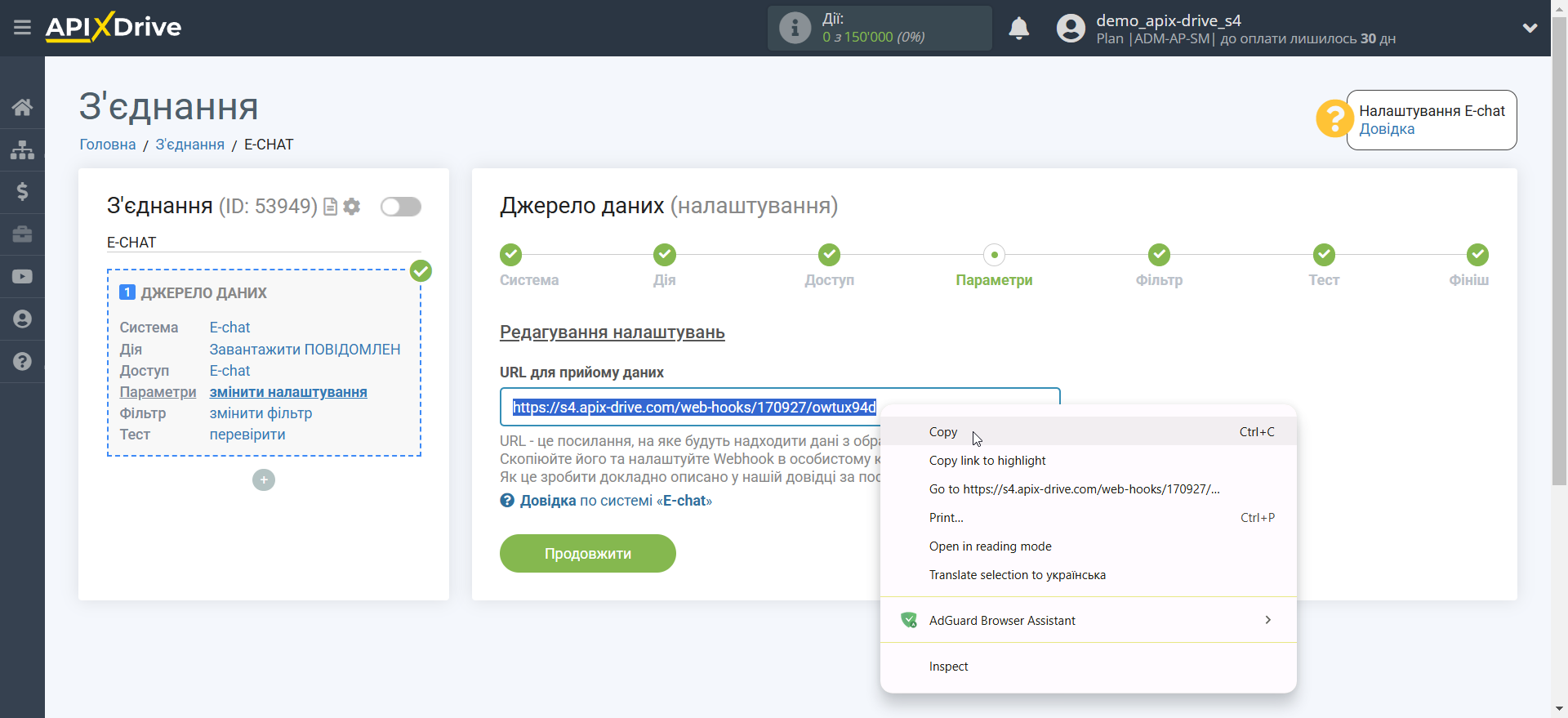1568x718 pixels.
Task: Open the hamburger menu
Action: 22,28
